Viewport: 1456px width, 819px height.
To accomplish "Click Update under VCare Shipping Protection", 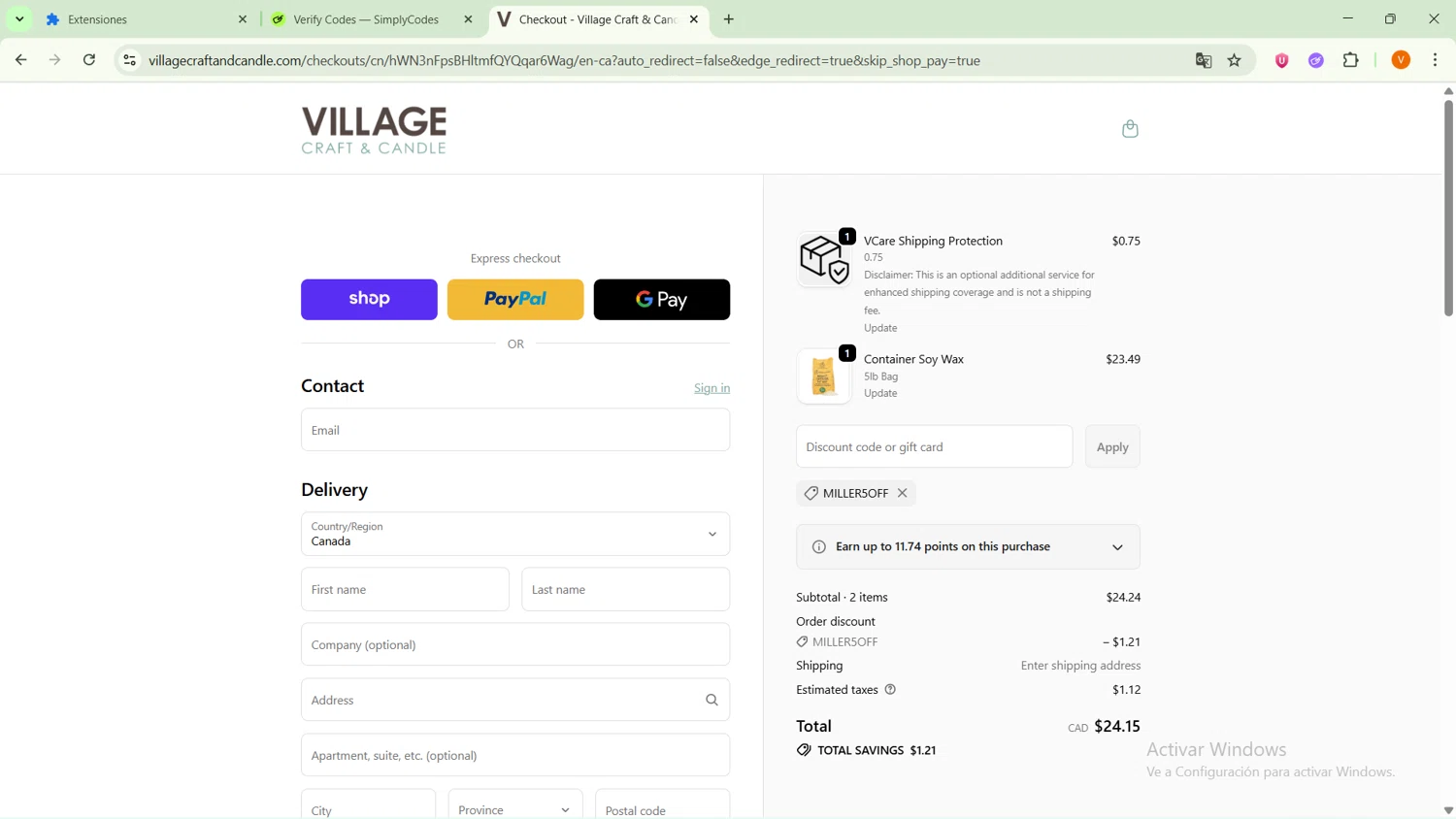I will [880, 328].
